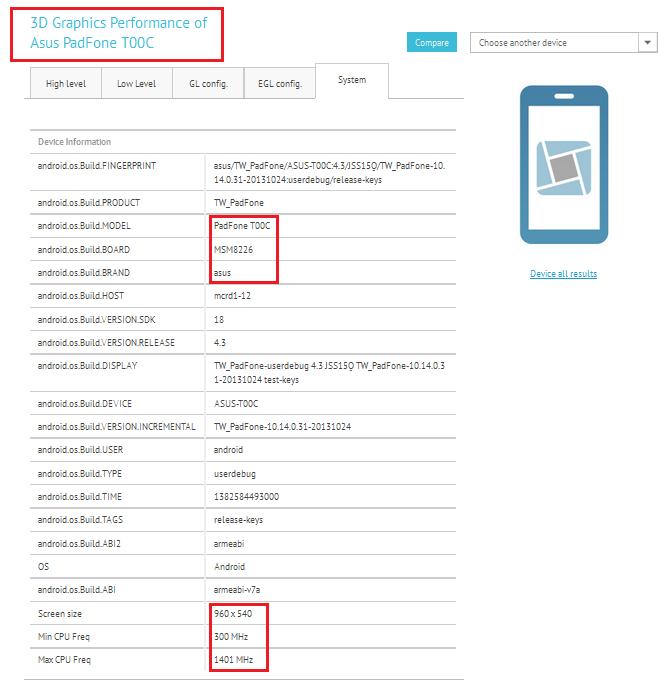The width and height of the screenshot is (659, 681).
Task: Select the '960 x 540' screen size value
Action: [233, 613]
